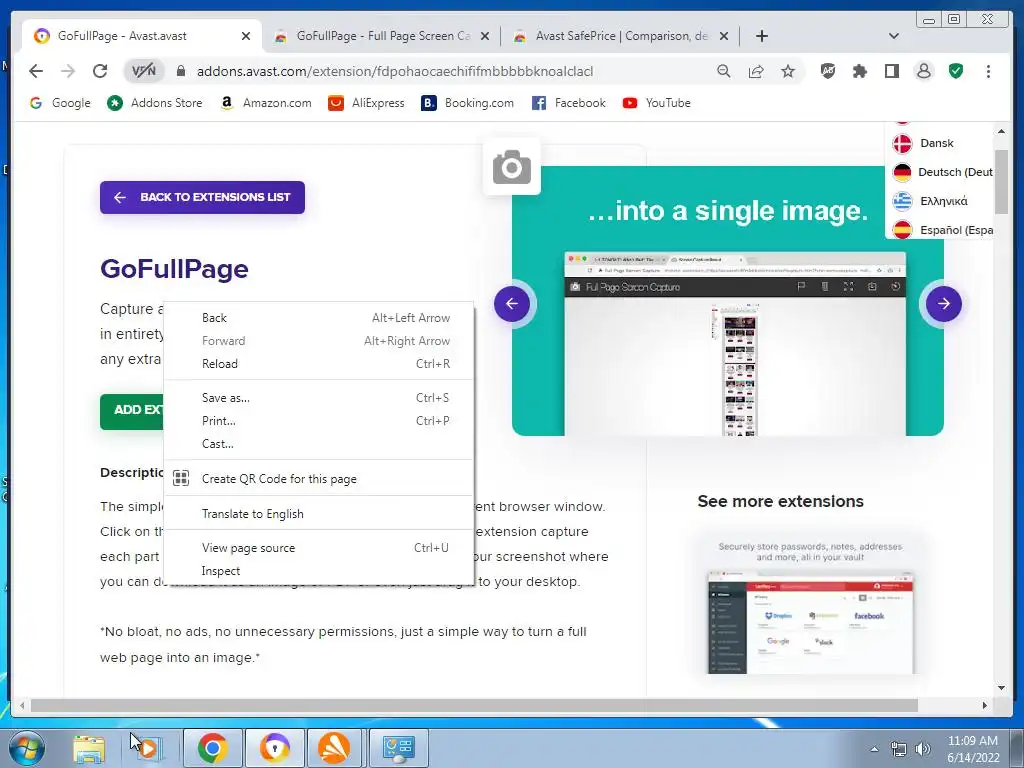Expand the tab search chevron
Viewport: 1024px width, 768px height.
pyautogui.click(x=894, y=36)
